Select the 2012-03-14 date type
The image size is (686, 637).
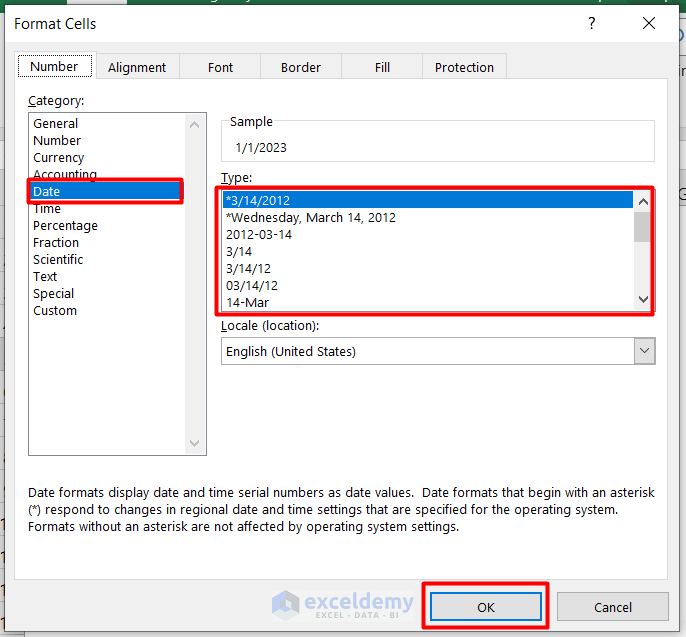coord(428,234)
